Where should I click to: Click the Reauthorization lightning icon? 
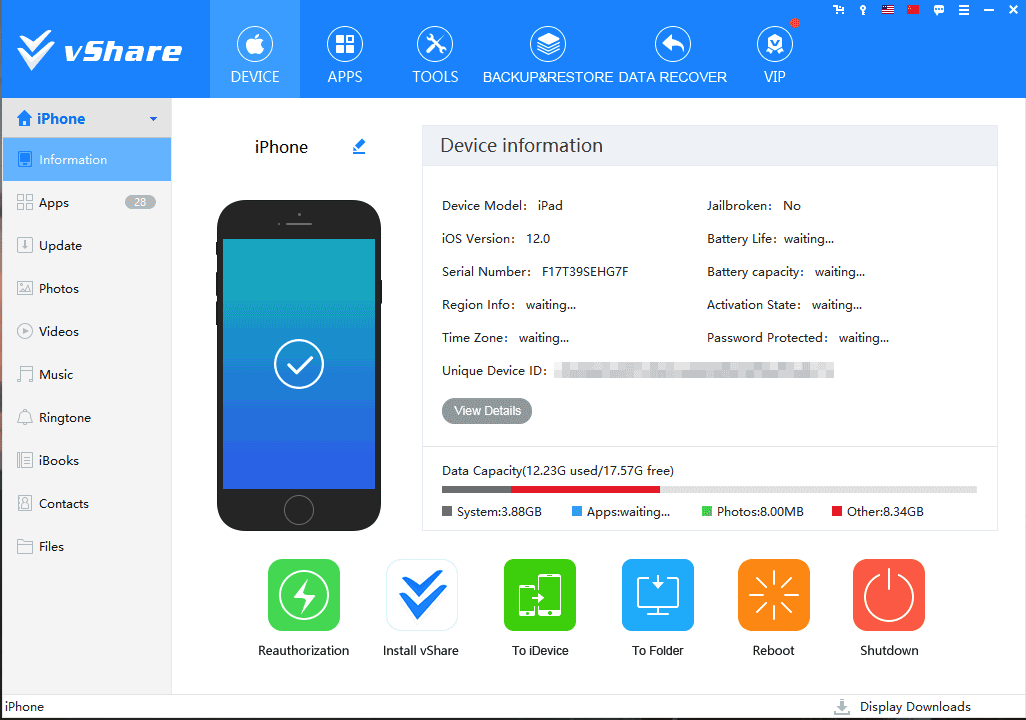(x=304, y=595)
